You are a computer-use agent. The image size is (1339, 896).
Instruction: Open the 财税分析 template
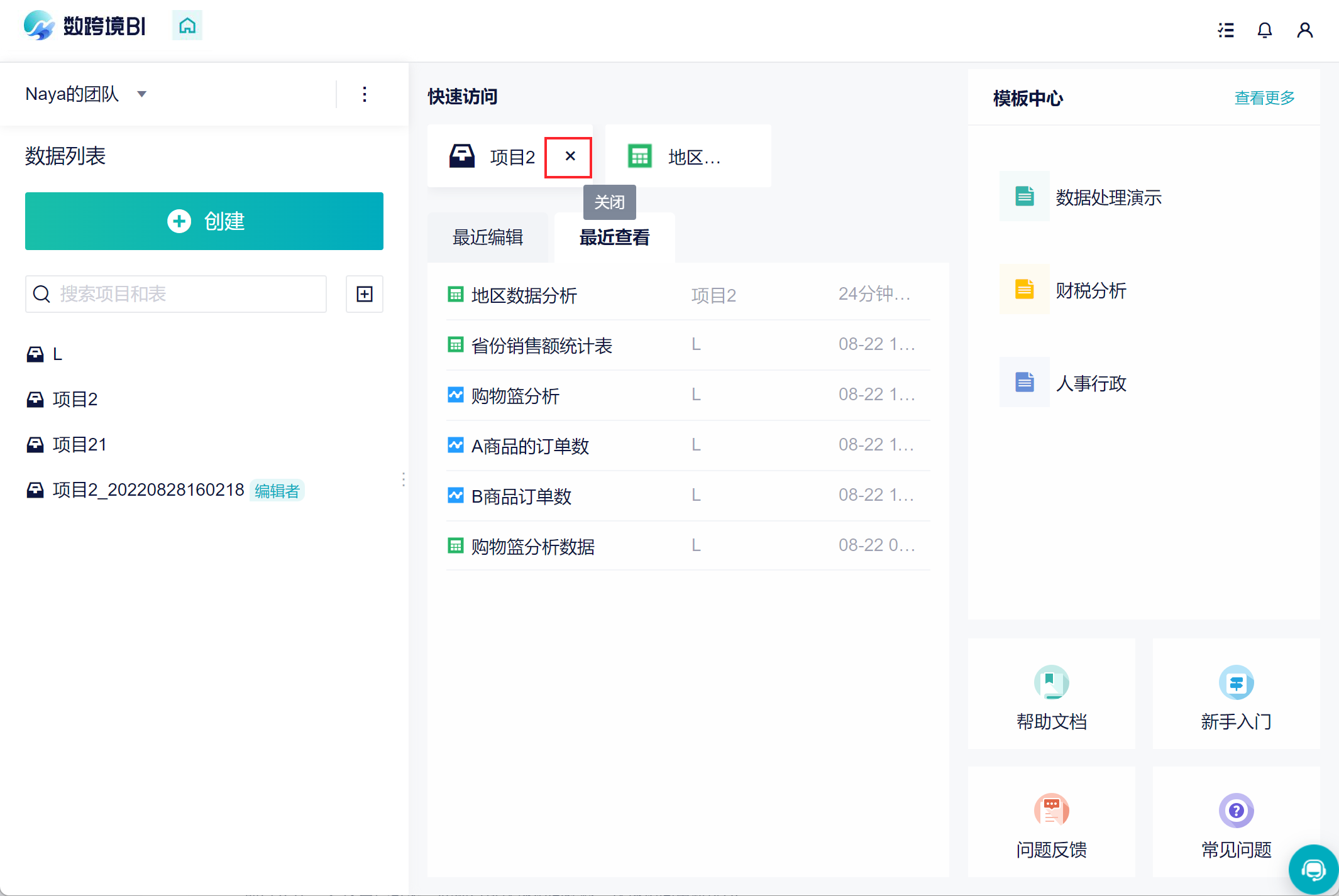tap(1091, 290)
